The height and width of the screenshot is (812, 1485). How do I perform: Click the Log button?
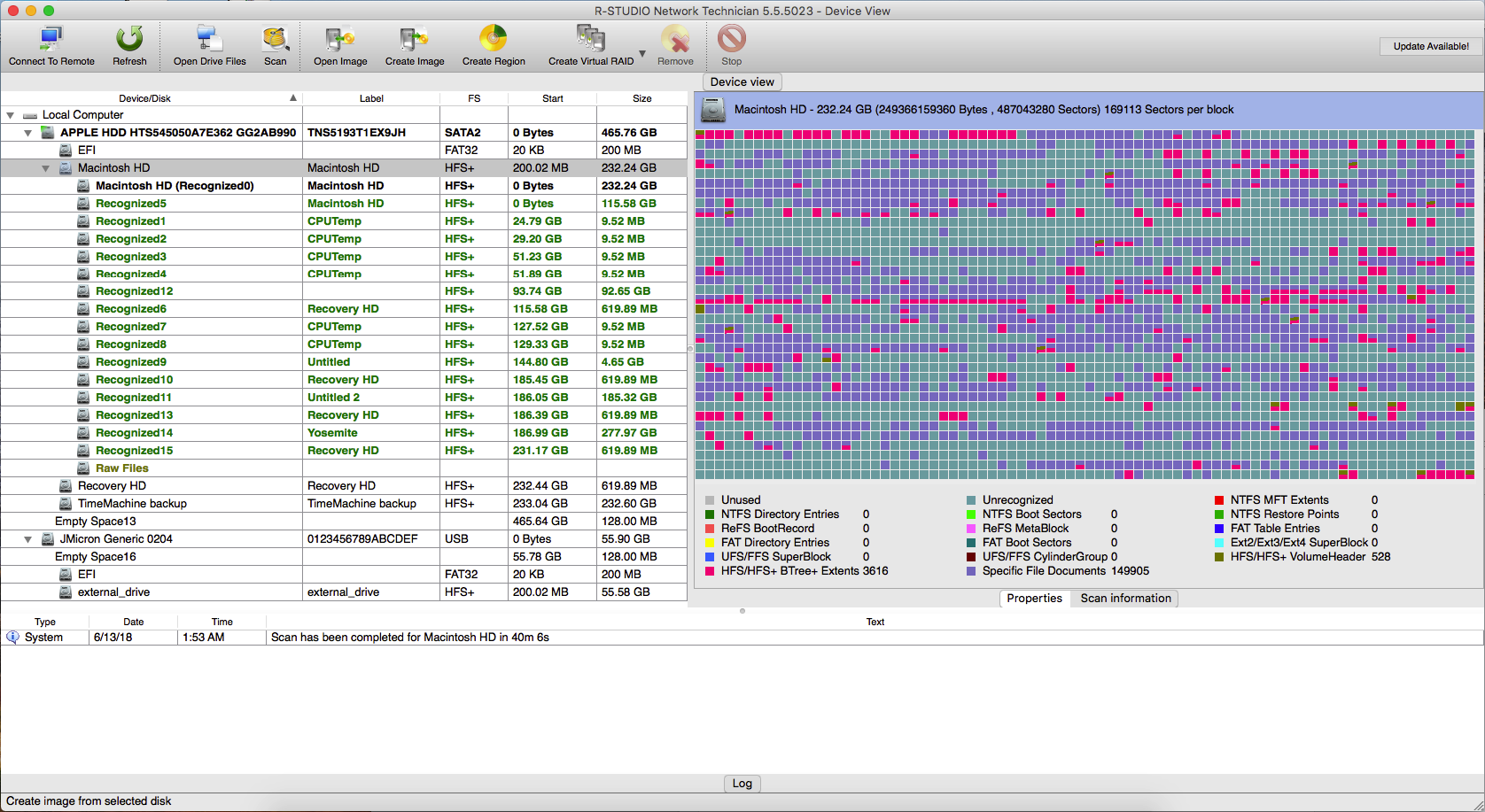point(742,784)
